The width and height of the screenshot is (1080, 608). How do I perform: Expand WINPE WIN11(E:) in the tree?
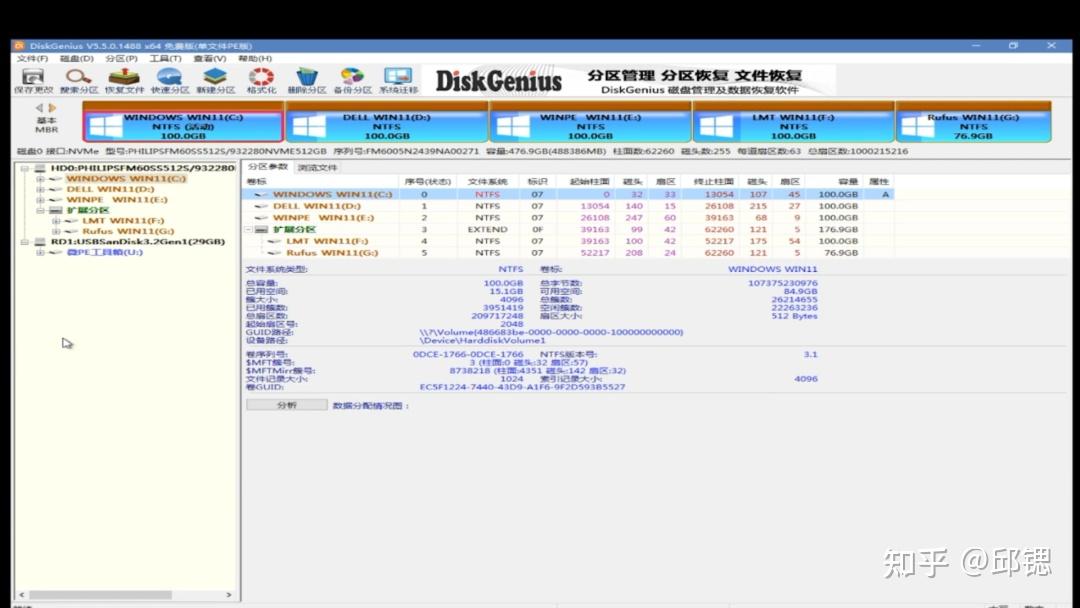click(40, 200)
